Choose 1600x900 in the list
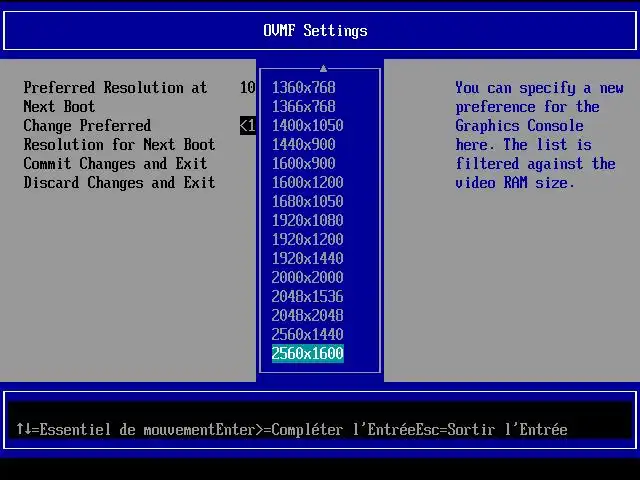This screenshot has width=640, height=480. click(x=303, y=163)
